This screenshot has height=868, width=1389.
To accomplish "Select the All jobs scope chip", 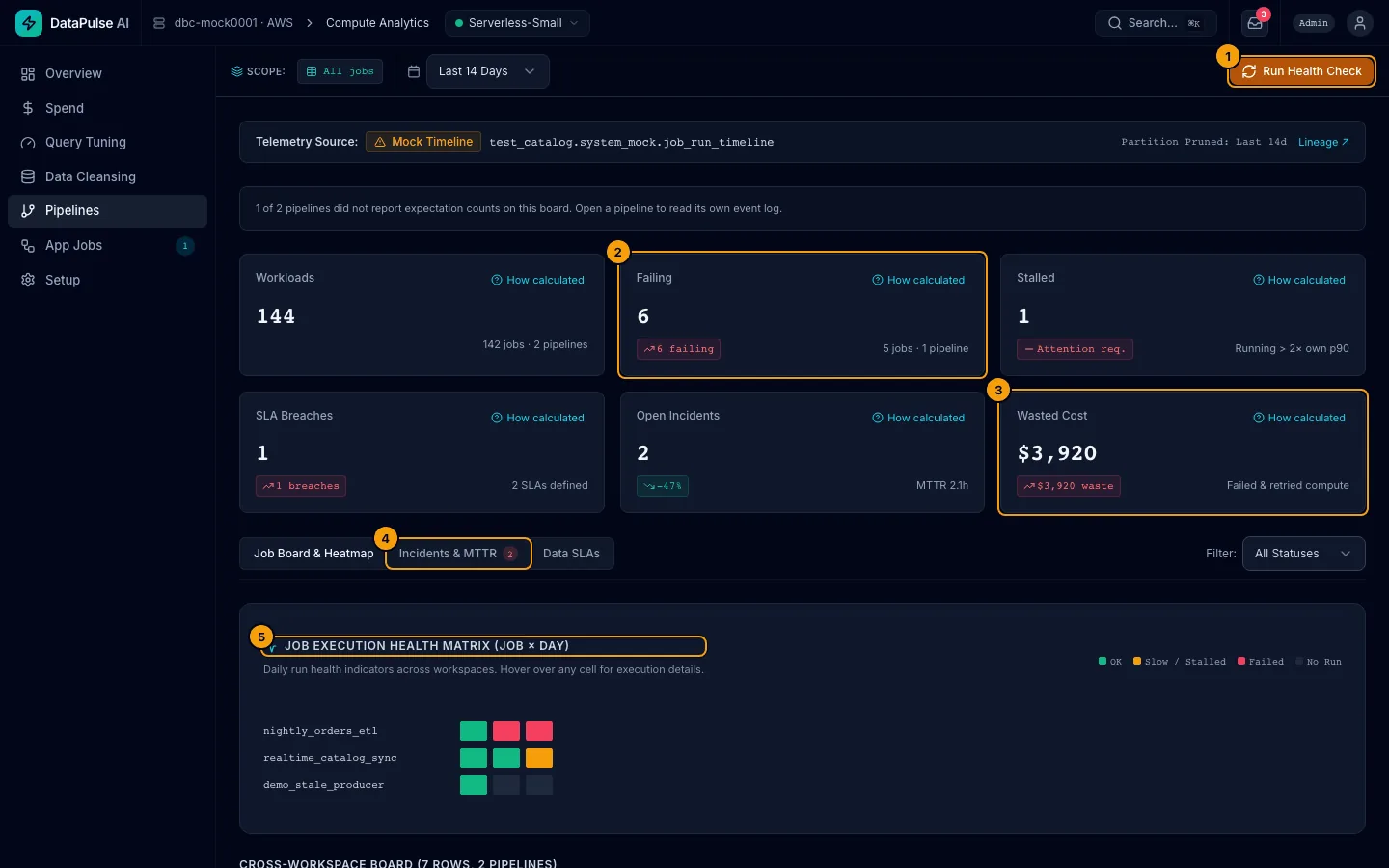I will [x=340, y=71].
